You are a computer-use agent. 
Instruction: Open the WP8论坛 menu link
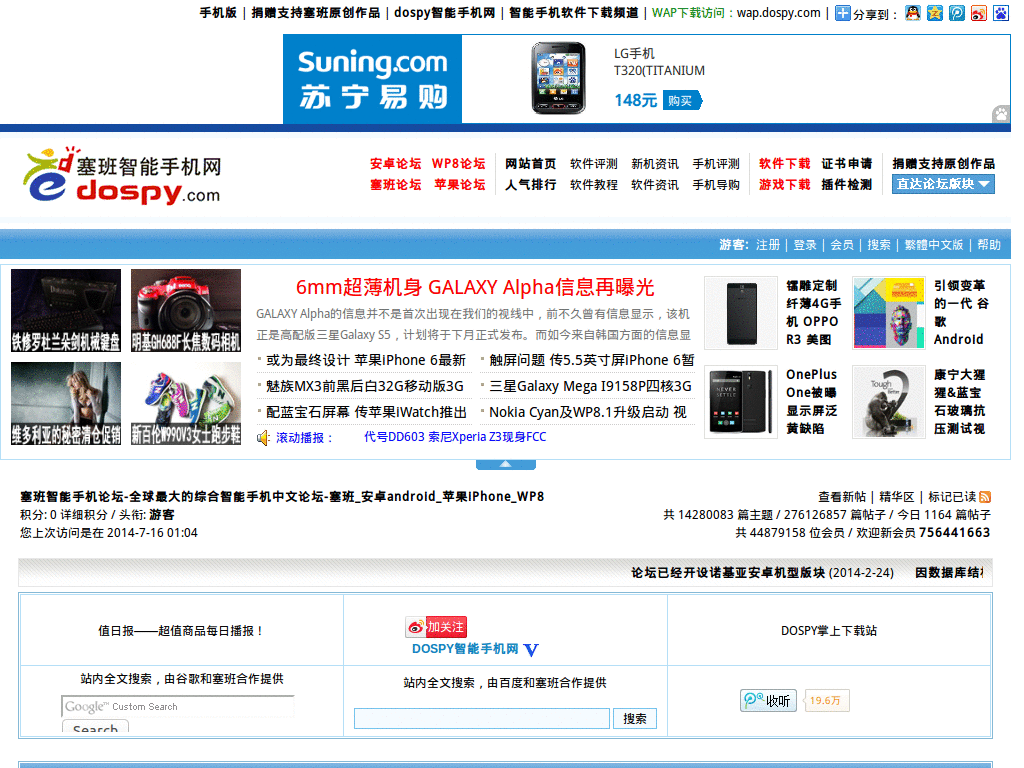[x=458, y=164]
